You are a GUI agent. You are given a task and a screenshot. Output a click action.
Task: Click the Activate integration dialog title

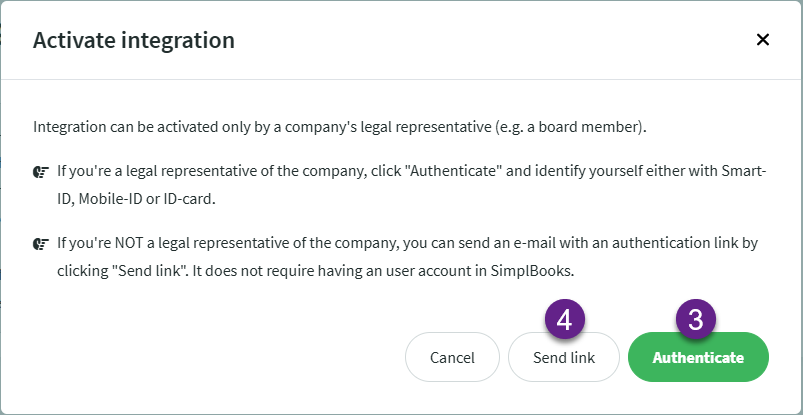(x=134, y=40)
